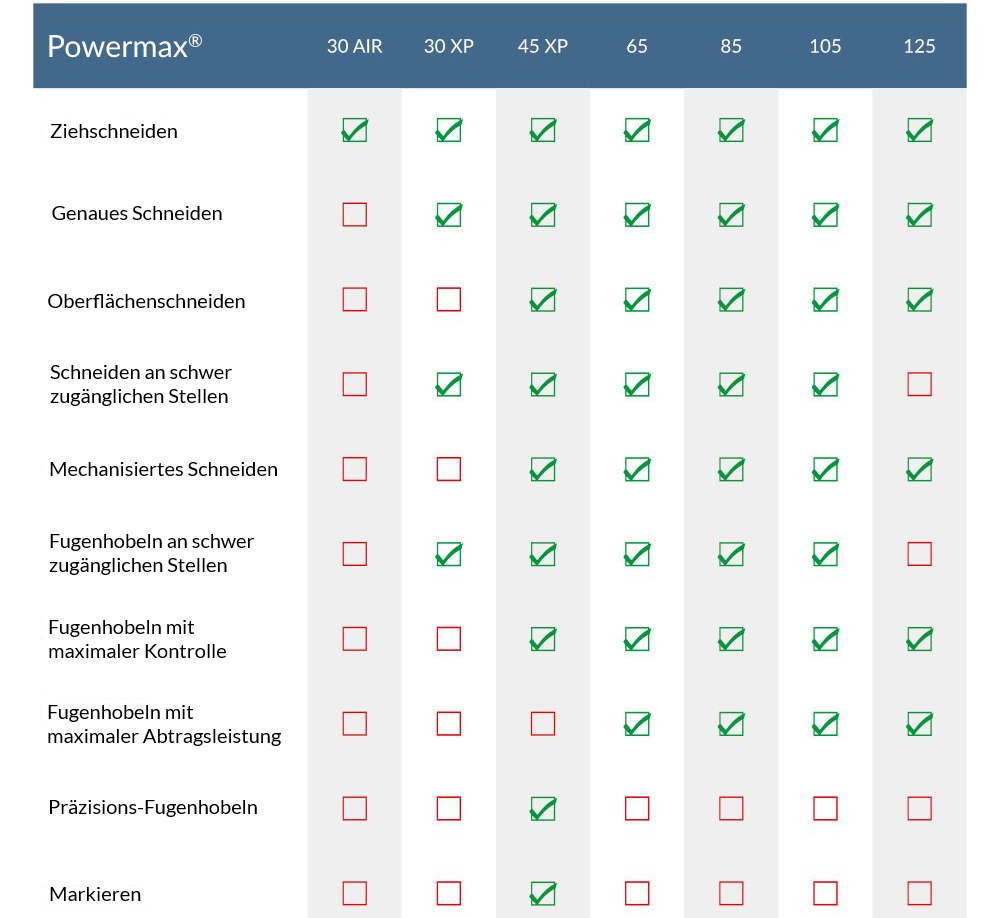
Task: Toggle Mechanisiertes Schneiden checkbox for 45 XP
Action: 543,469
